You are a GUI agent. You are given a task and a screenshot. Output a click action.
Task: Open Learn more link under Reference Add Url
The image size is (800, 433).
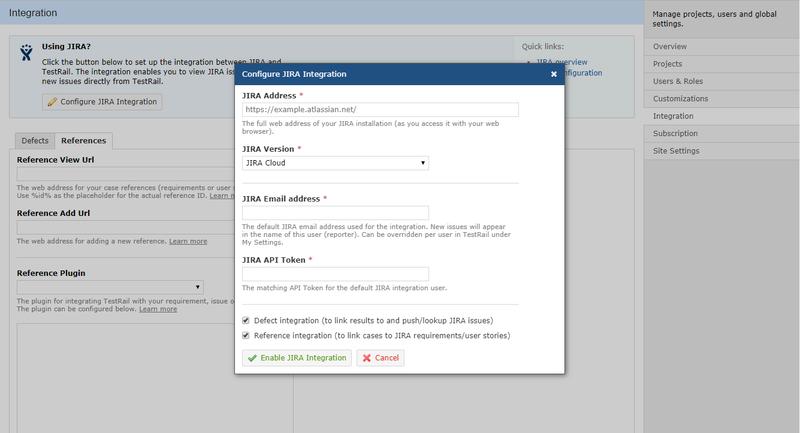tap(188, 241)
